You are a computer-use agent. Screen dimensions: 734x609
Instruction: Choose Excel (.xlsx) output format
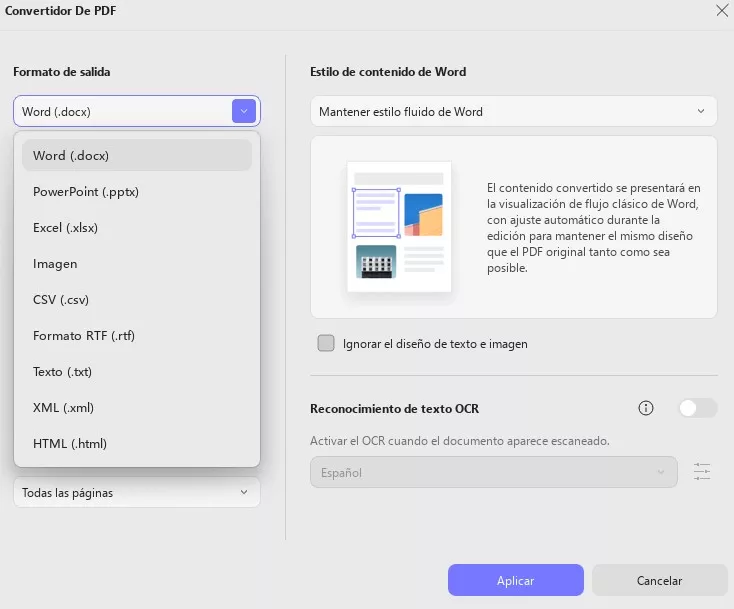(137, 228)
